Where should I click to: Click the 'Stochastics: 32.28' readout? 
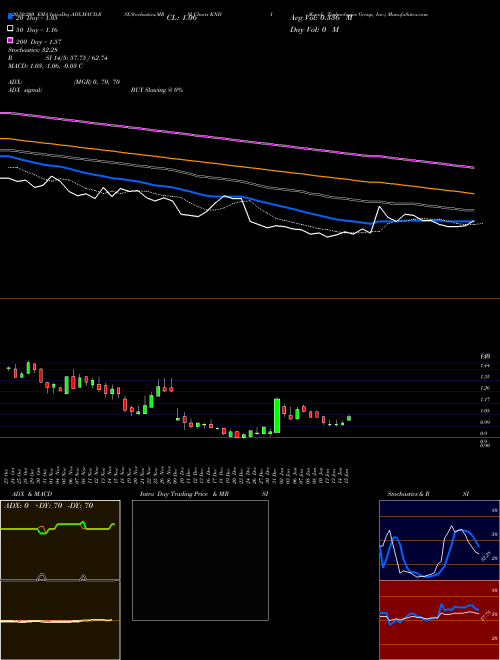pos(32,50)
